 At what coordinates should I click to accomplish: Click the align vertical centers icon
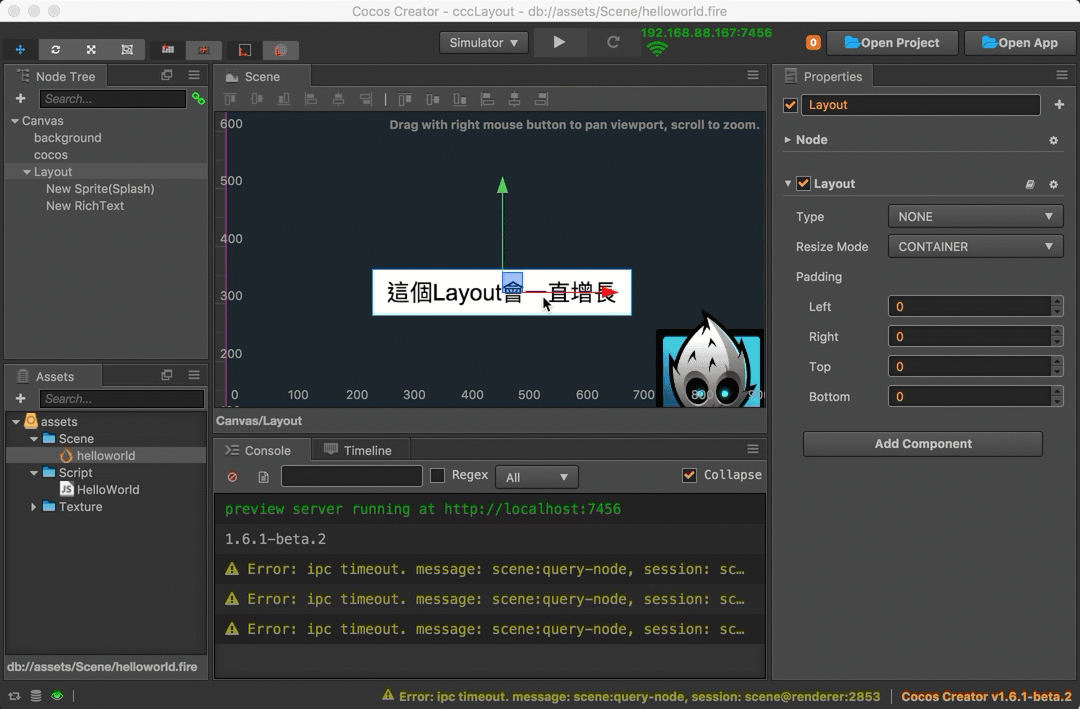[x=257, y=99]
